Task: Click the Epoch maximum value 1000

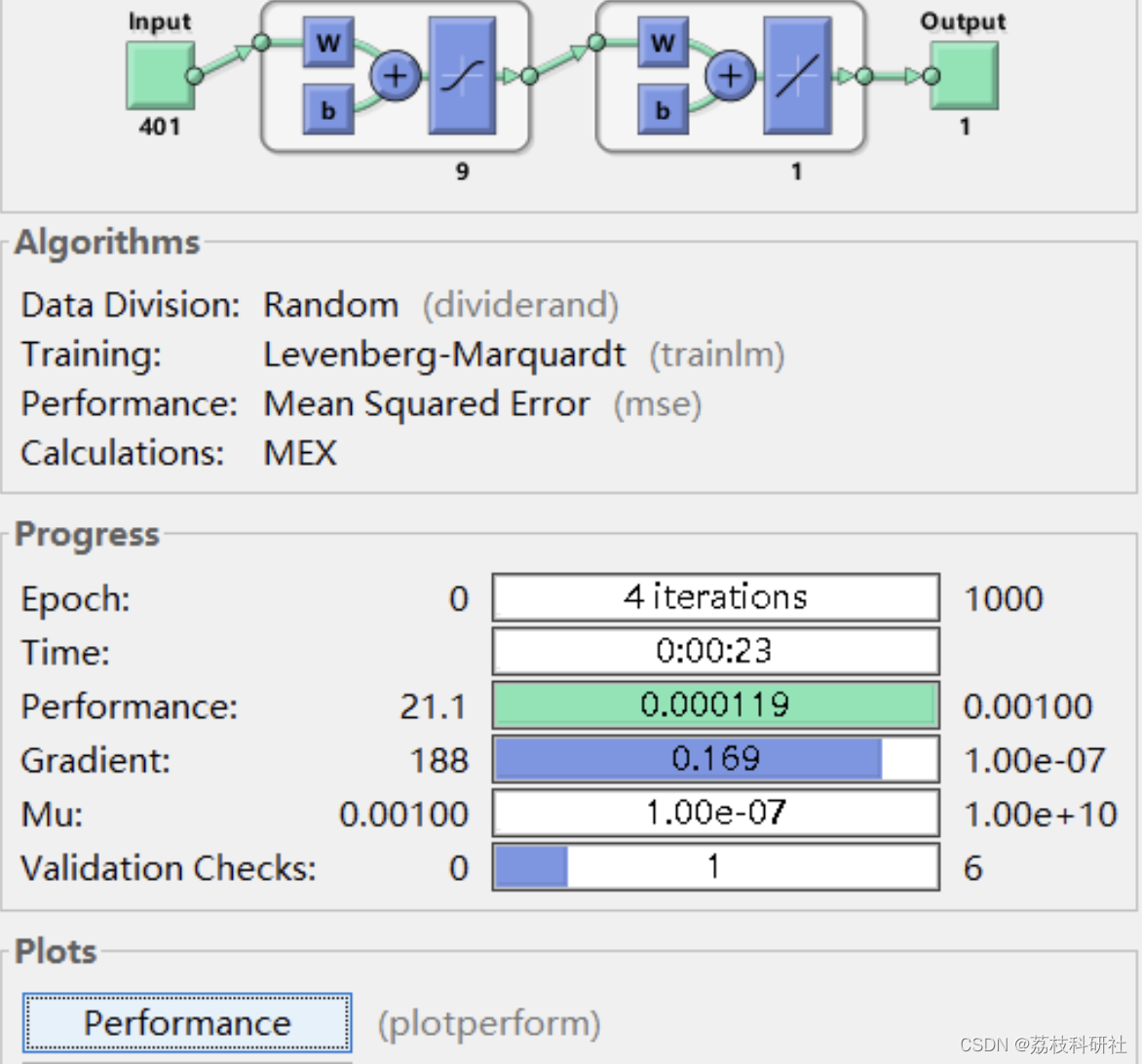Action: (x=1004, y=598)
